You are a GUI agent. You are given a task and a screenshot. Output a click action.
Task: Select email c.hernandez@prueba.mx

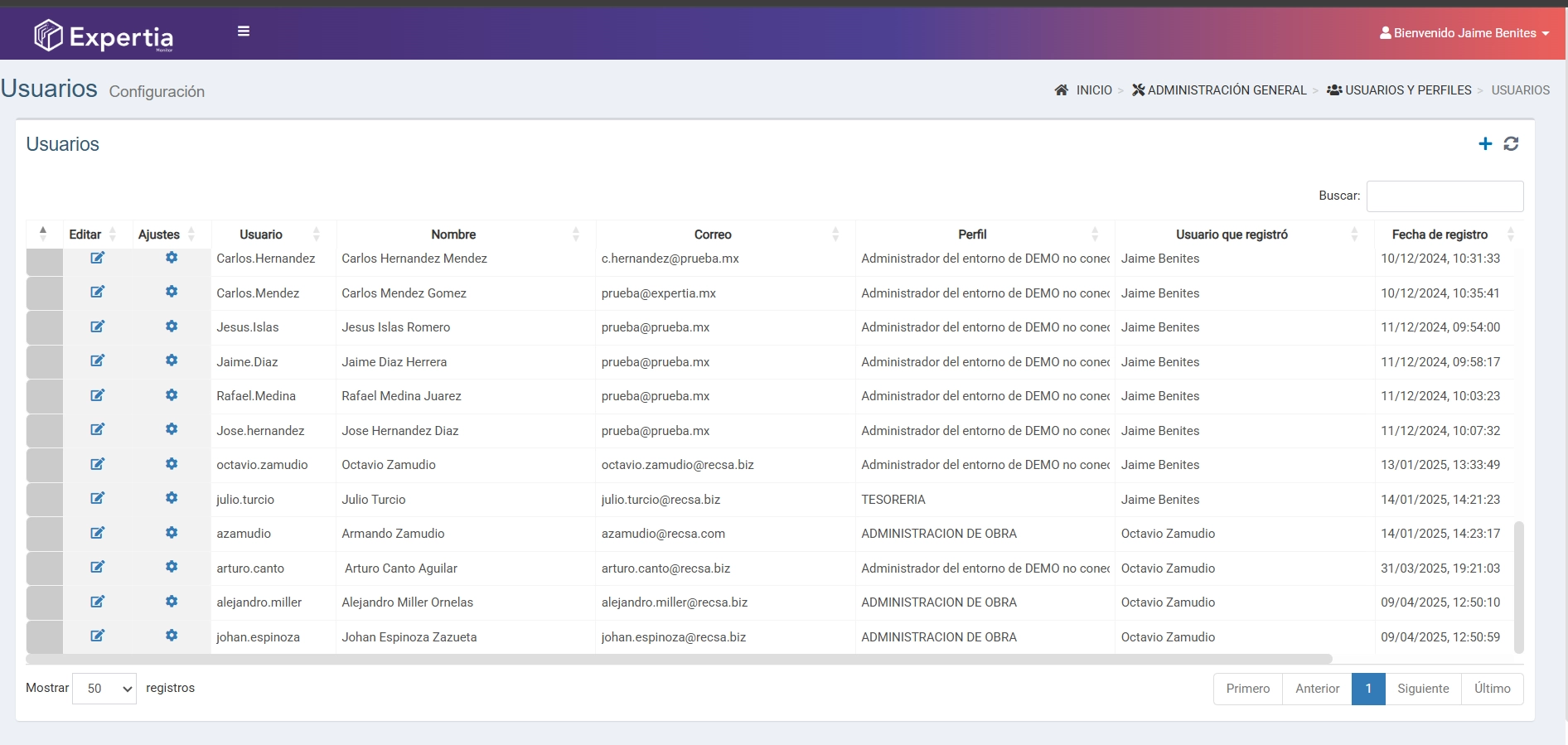[x=670, y=259]
